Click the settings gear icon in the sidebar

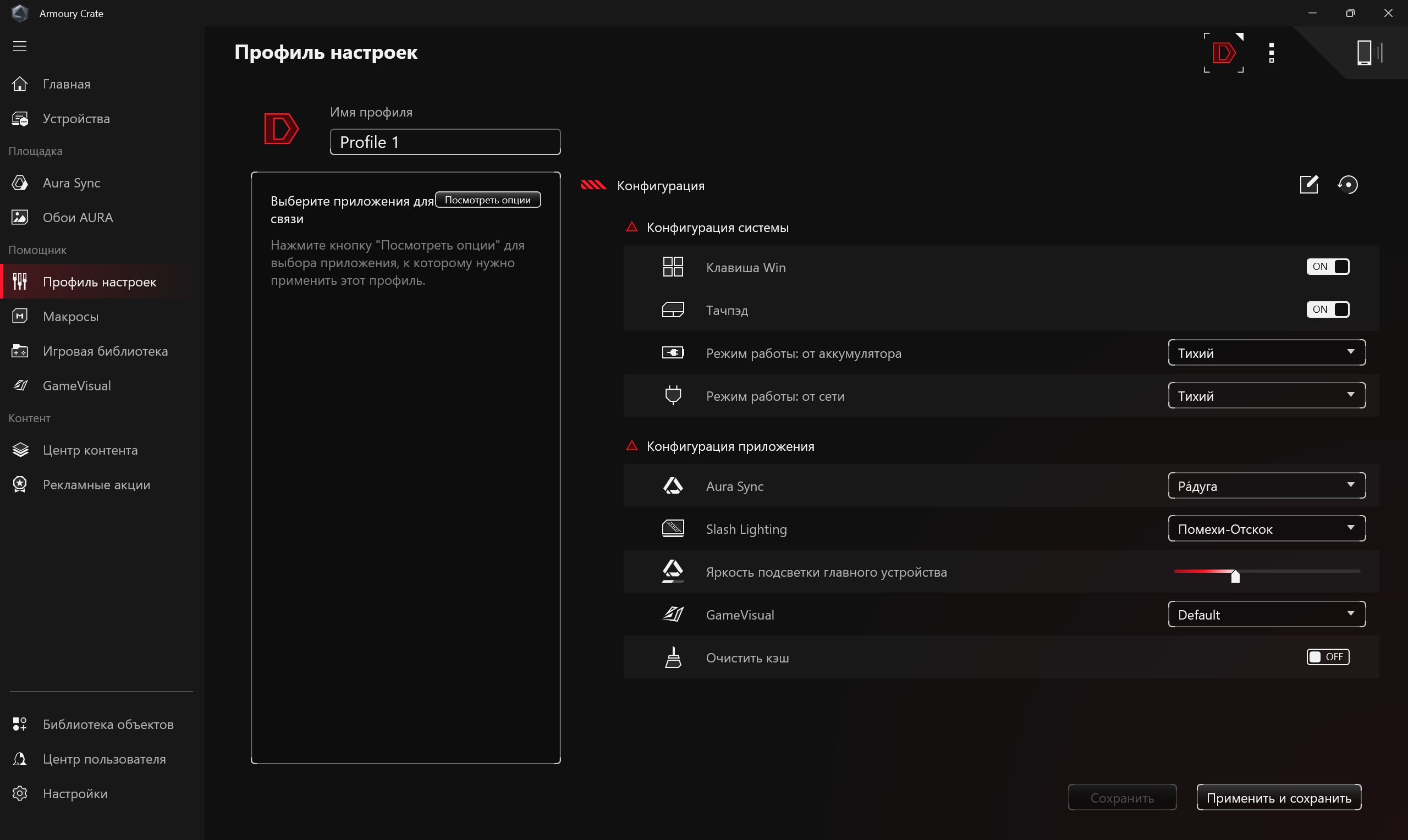coord(20,794)
